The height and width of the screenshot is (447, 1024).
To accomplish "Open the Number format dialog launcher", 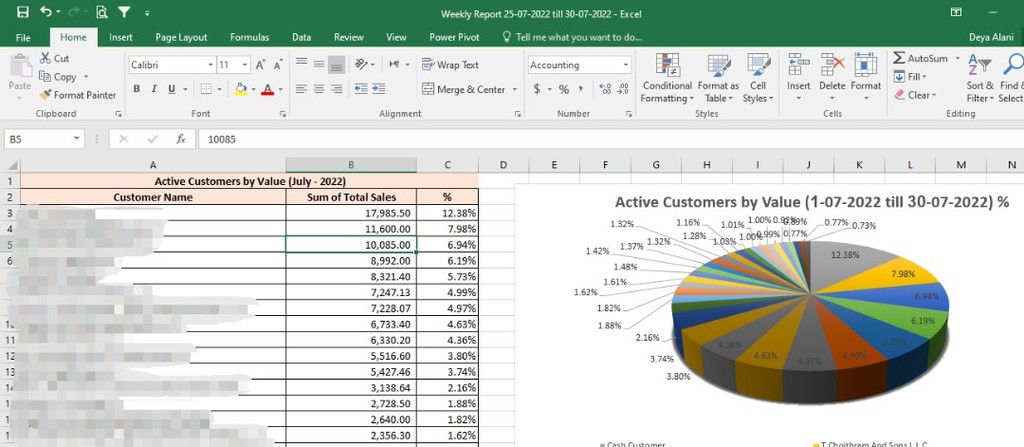I will point(629,114).
